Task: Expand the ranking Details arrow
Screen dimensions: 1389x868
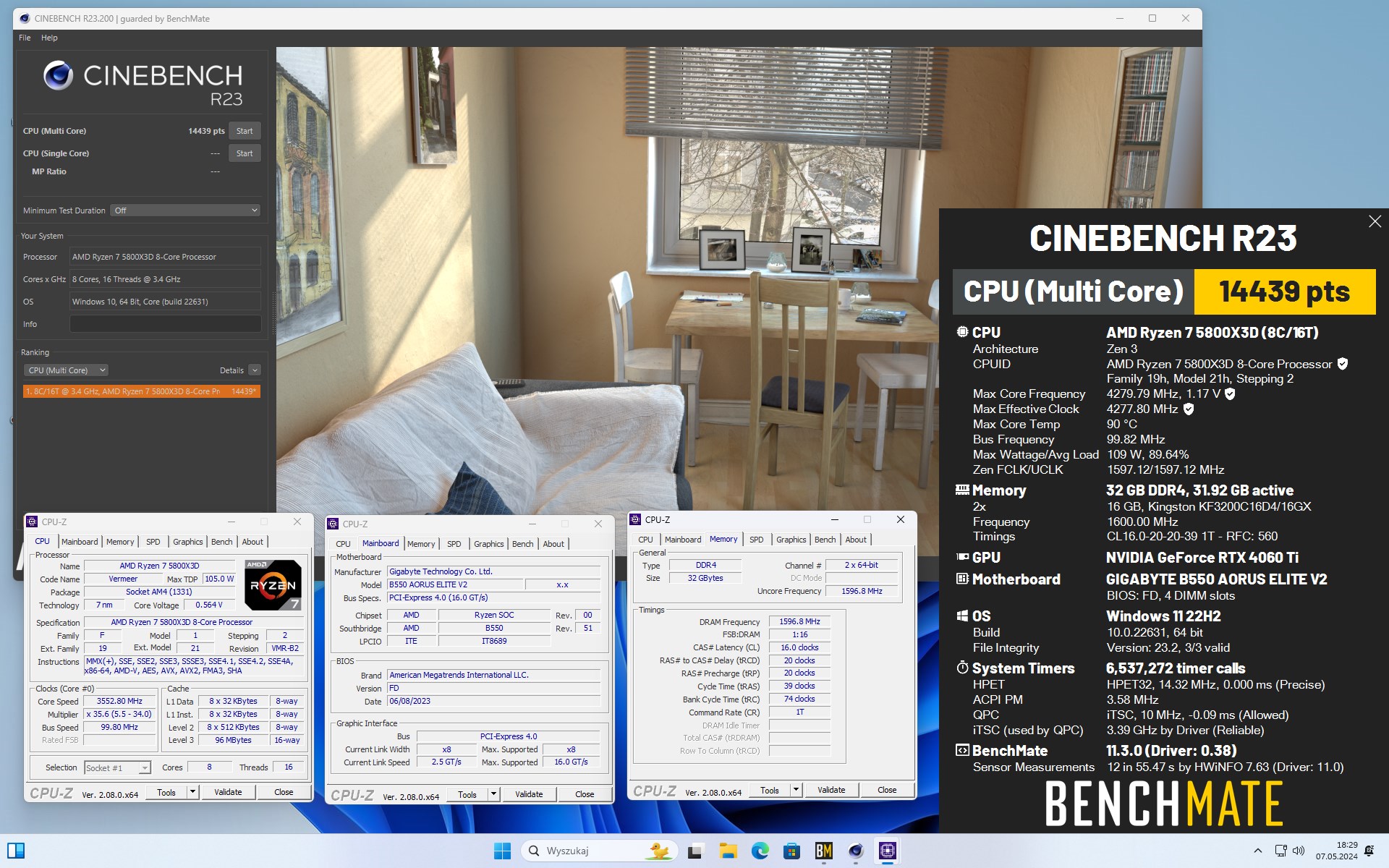Action: tap(255, 370)
